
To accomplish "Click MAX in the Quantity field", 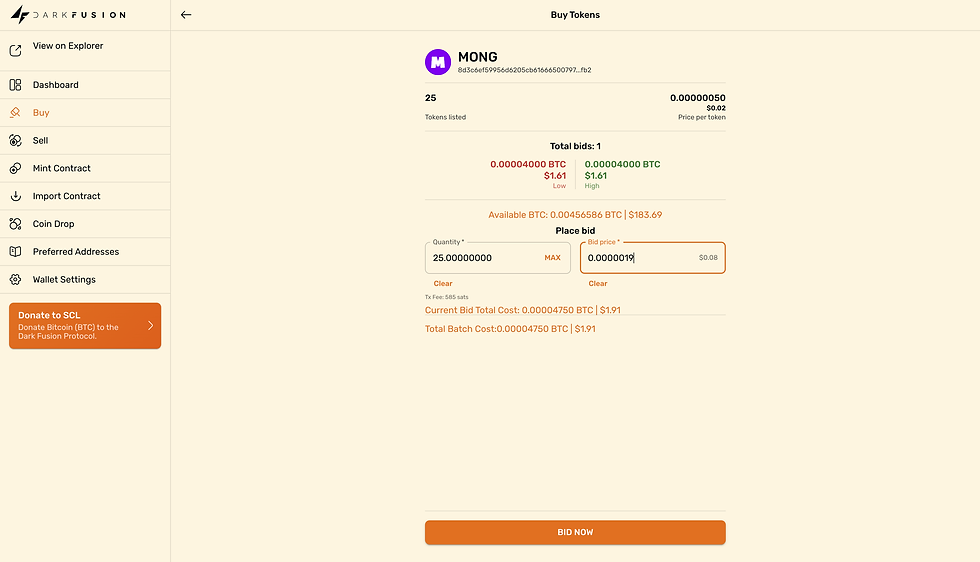I will (552, 258).
